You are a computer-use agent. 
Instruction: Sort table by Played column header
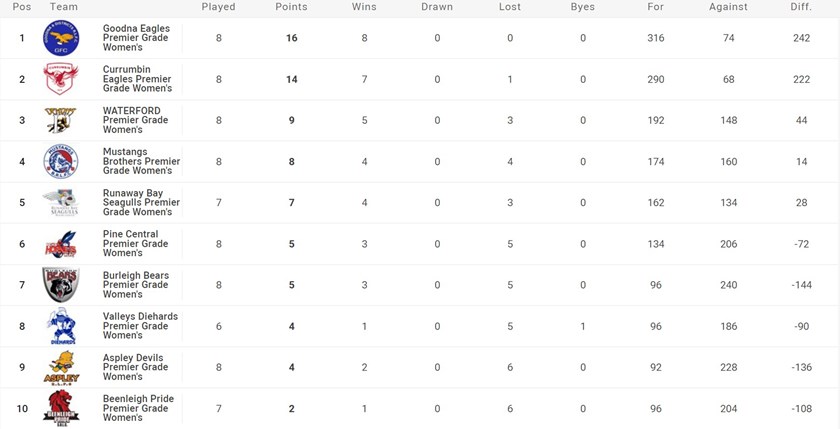[x=219, y=7]
